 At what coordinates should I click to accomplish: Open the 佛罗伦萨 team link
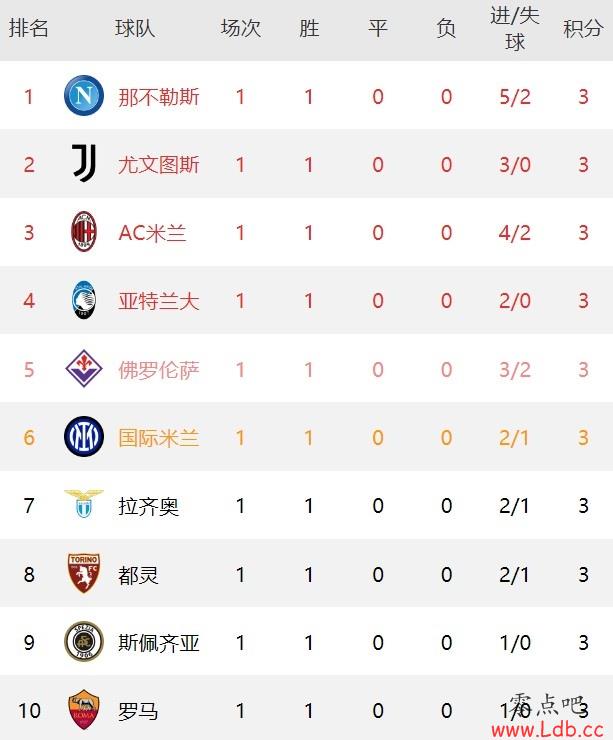[x=159, y=370]
